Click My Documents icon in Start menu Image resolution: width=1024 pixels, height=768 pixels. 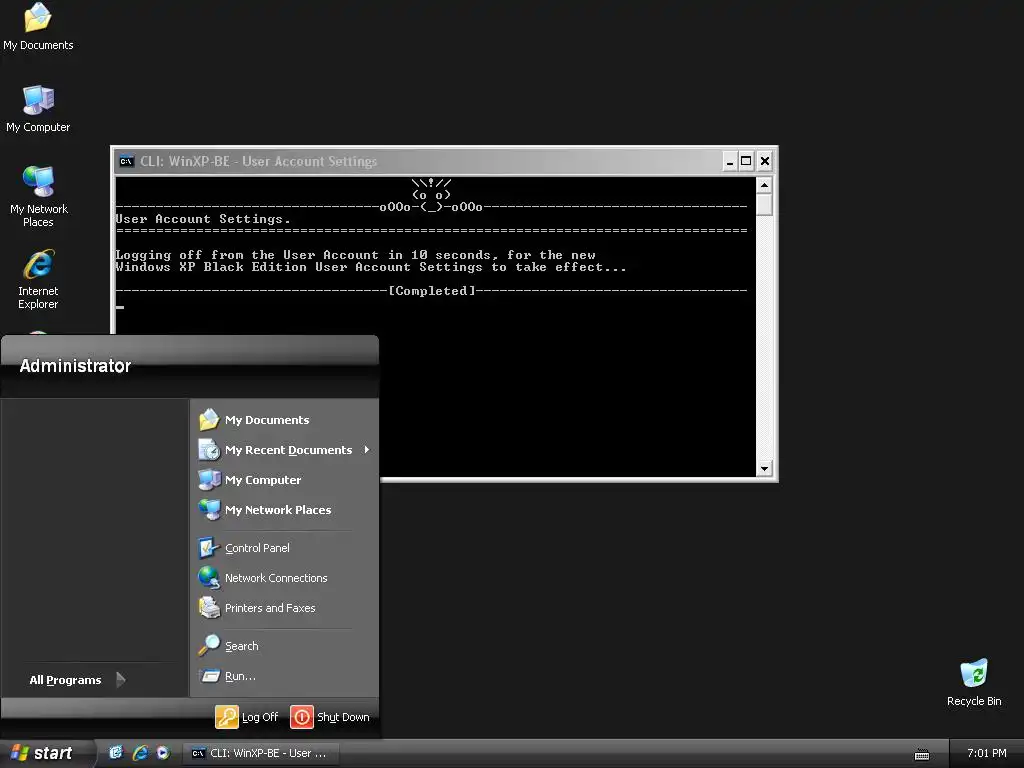[x=209, y=419]
